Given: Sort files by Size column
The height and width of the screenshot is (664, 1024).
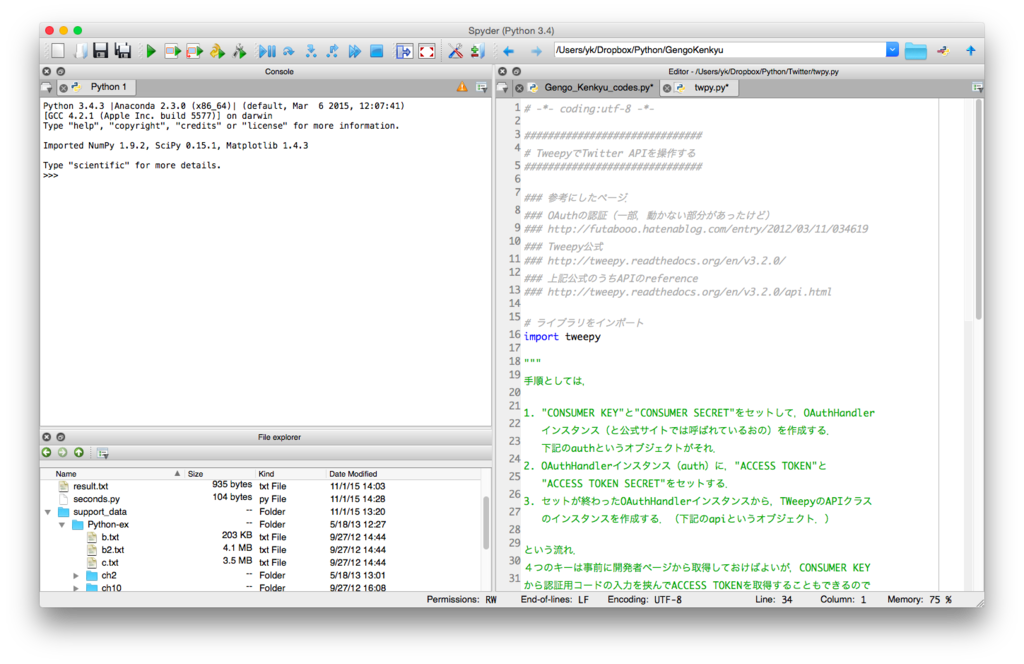Looking at the screenshot, I should tap(219, 473).
